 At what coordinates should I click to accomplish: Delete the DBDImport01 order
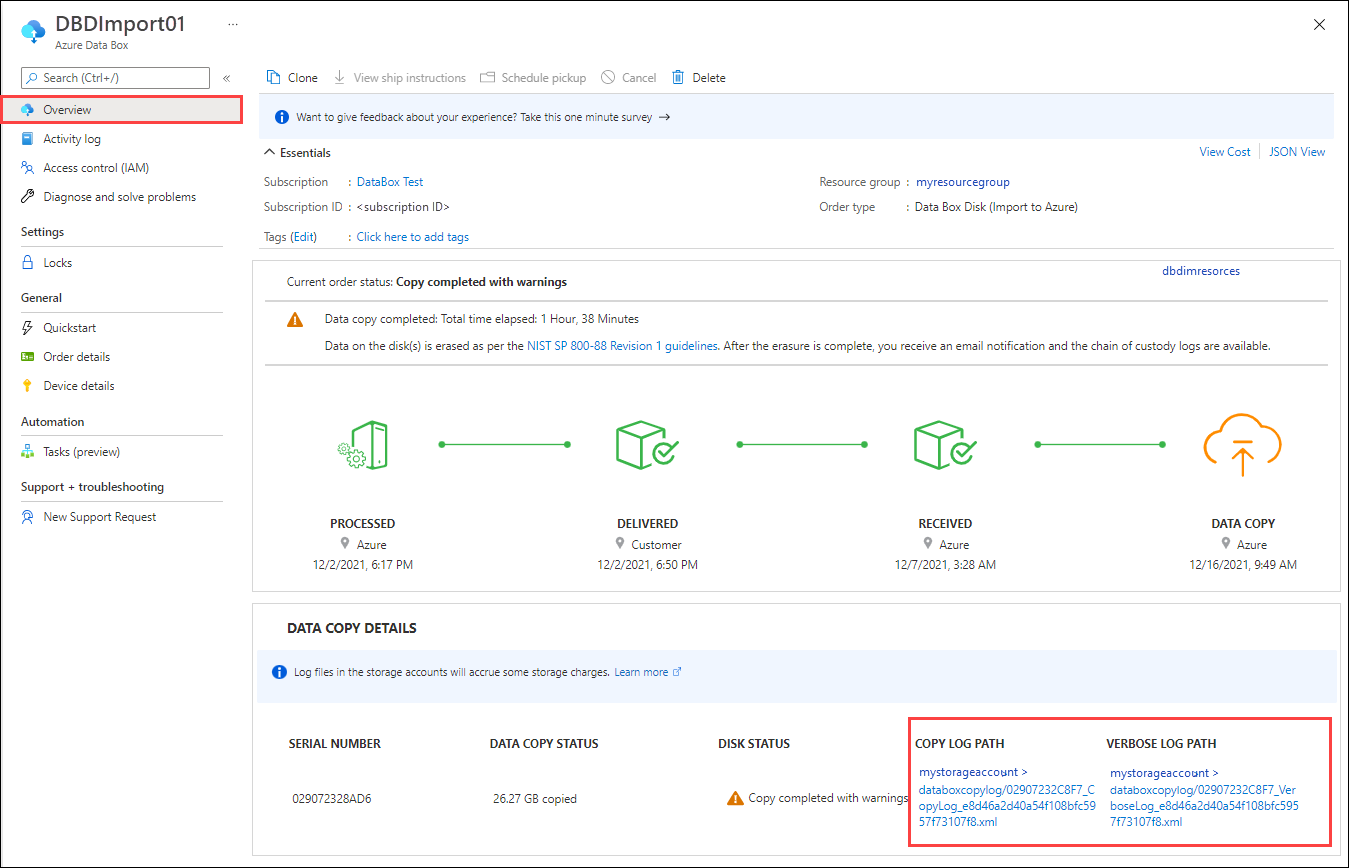point(698,77)
